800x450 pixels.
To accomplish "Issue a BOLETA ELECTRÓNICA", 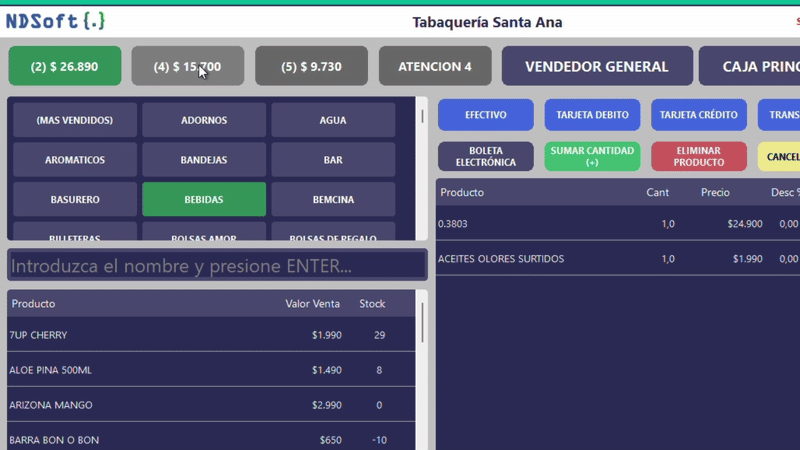I will pos(485,156).
